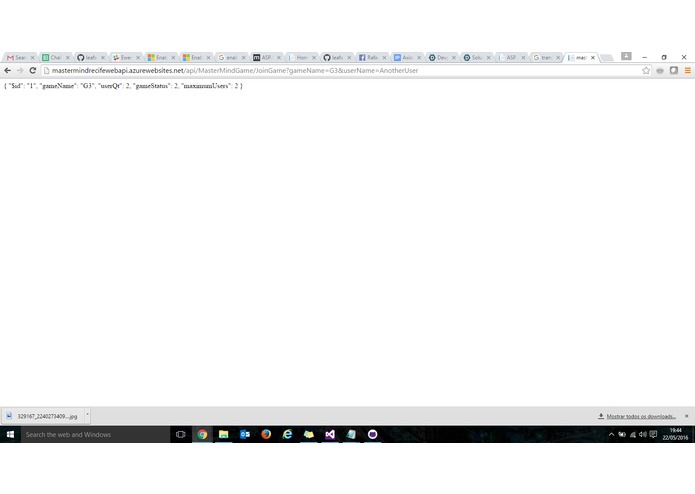Close the Facebook 'Rafa' tab
Image resolution: width=695 pixels, height=494 pixels.
[384, 58]
